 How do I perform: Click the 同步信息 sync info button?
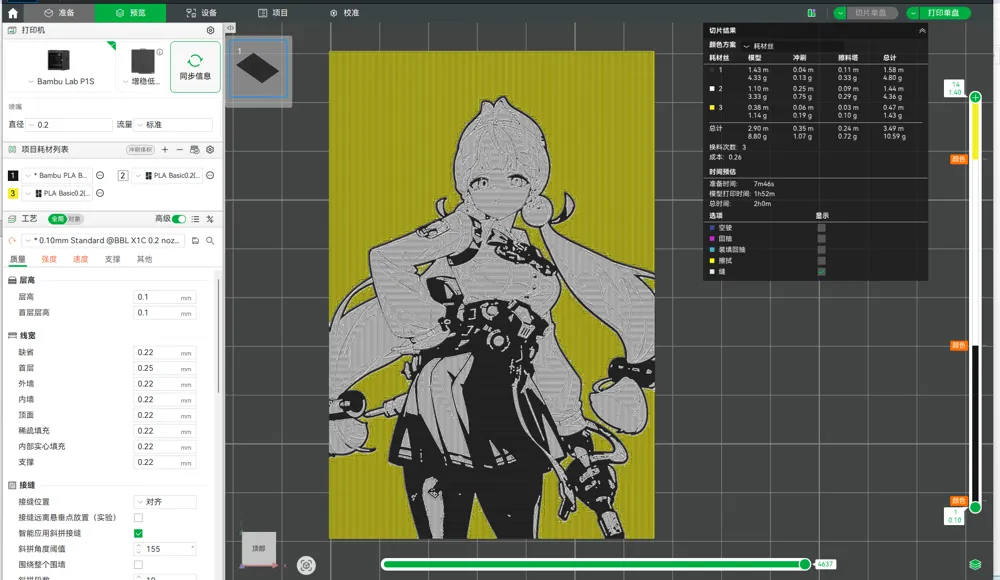(x=195, y=67)
